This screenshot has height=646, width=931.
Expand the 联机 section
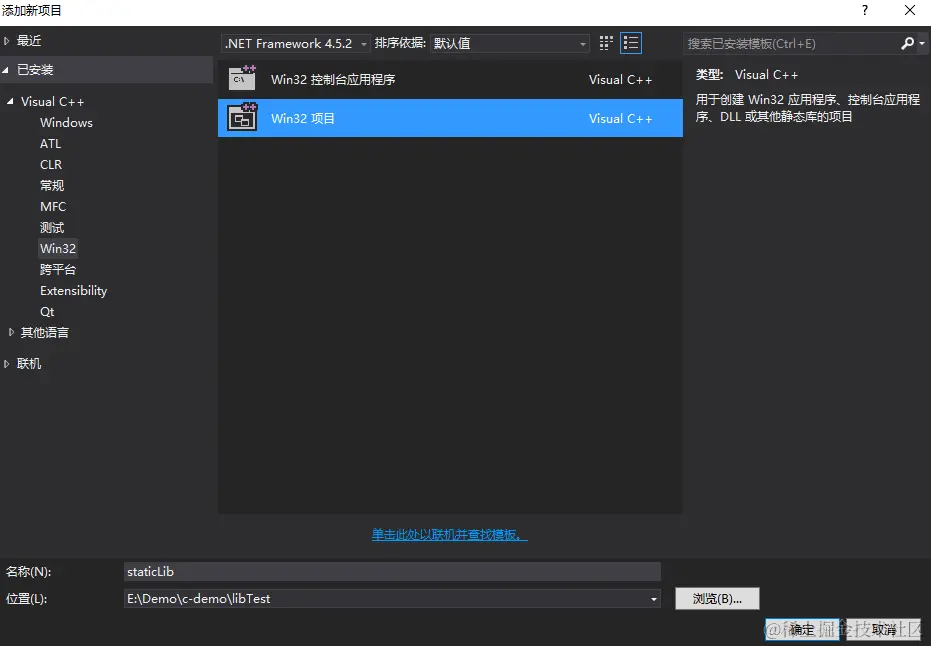pos(7,364)
